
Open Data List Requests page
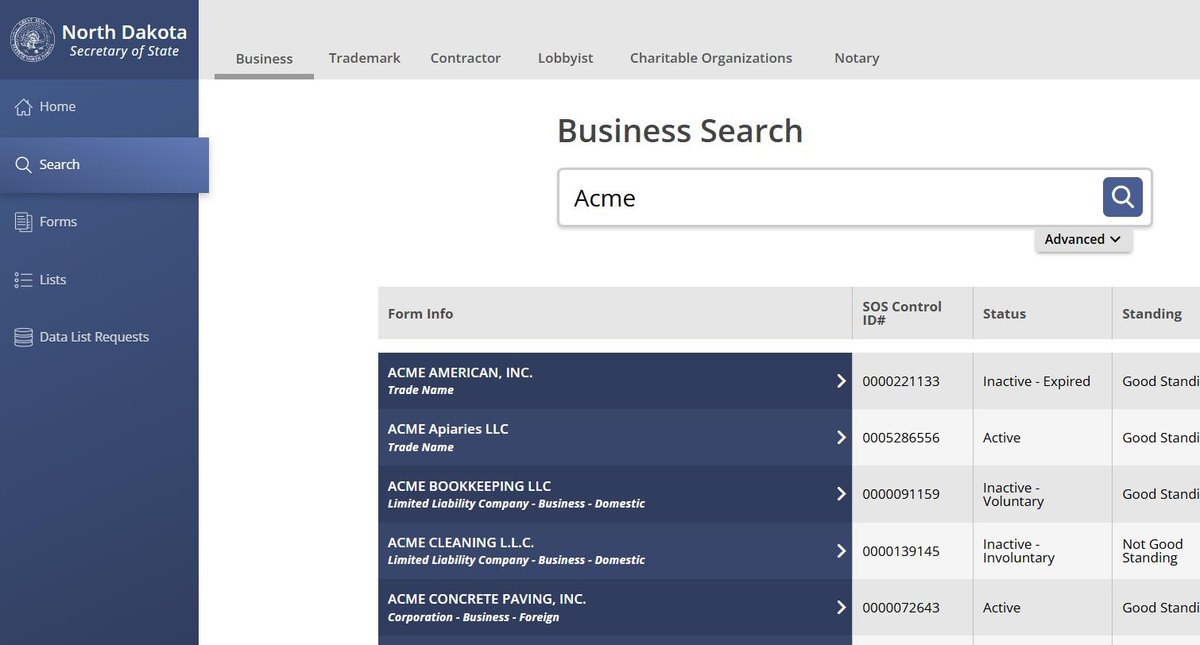(x=99, y=337)
